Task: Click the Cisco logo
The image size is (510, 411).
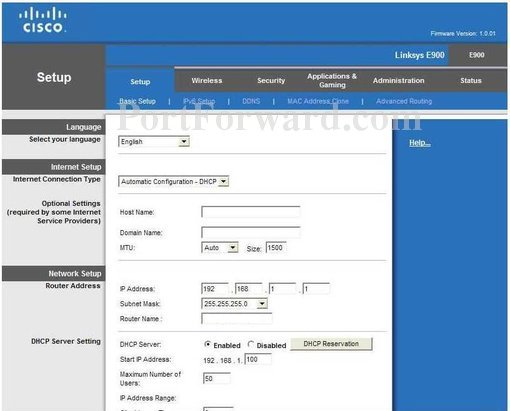Action: click(43, 21)
